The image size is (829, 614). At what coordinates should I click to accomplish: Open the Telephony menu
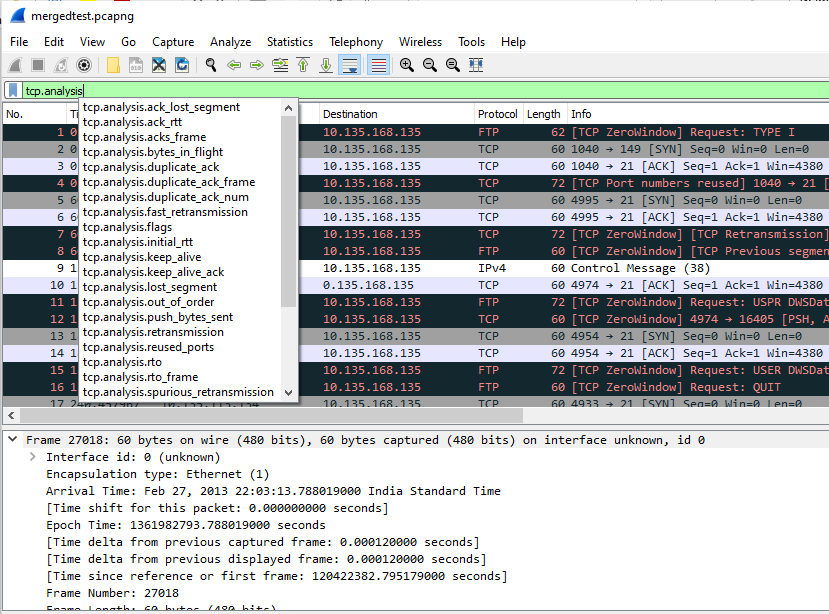[356, 42]
